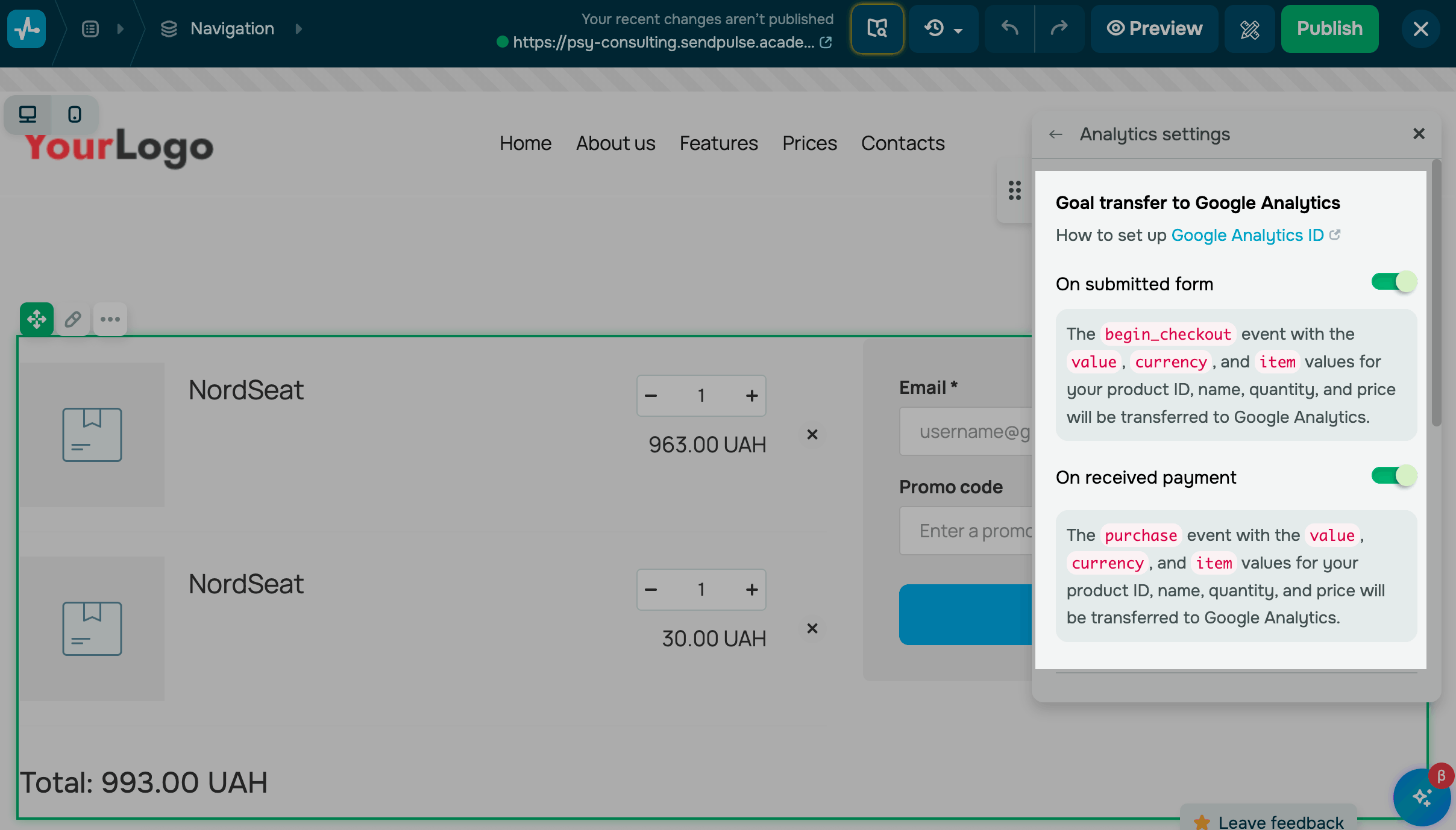Click the redo arrow icon

(x=1059, y=28)
